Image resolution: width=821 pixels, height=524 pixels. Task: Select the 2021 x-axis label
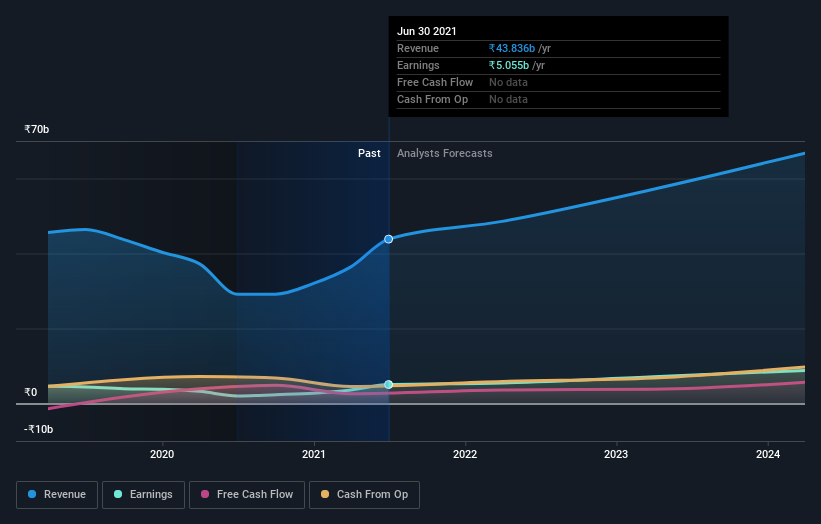[x=314, y=454]
